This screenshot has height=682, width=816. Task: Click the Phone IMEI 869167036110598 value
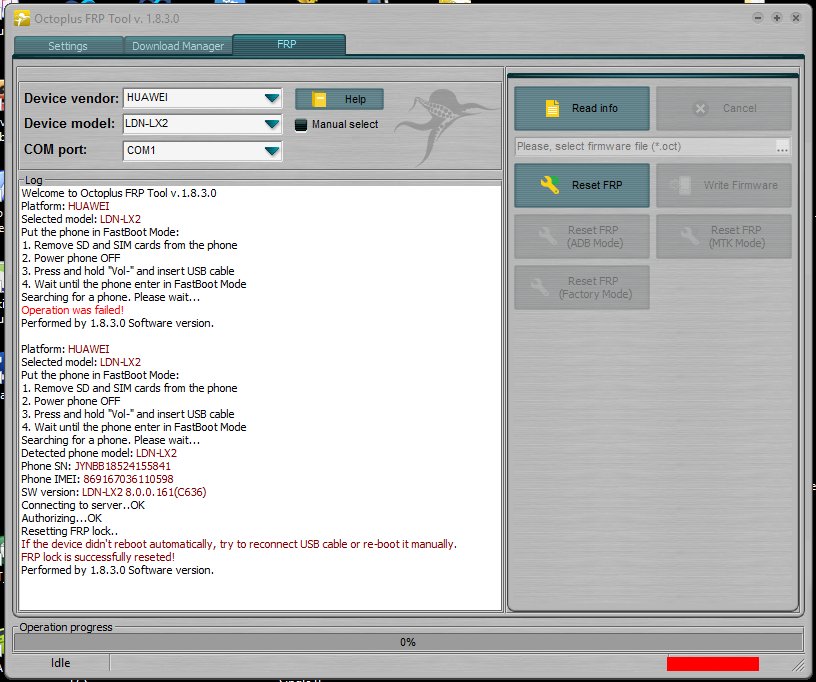tap(128, 479)
